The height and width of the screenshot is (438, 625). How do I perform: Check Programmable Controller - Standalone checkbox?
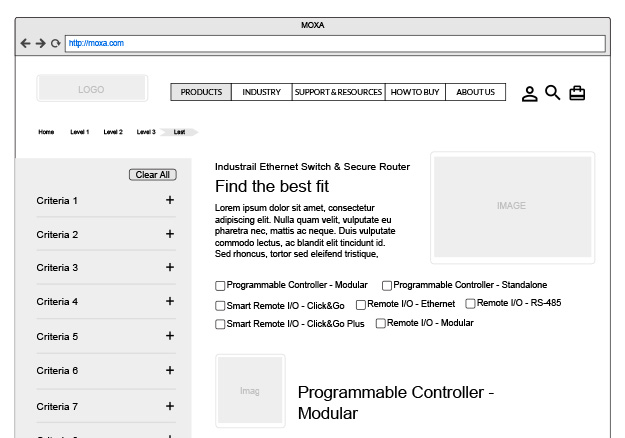387,286
